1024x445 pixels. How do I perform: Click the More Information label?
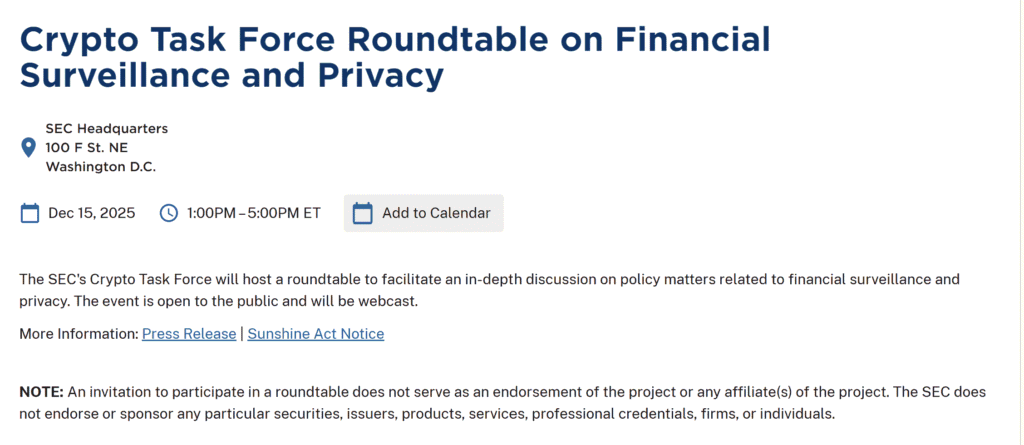tap(78, 334)
